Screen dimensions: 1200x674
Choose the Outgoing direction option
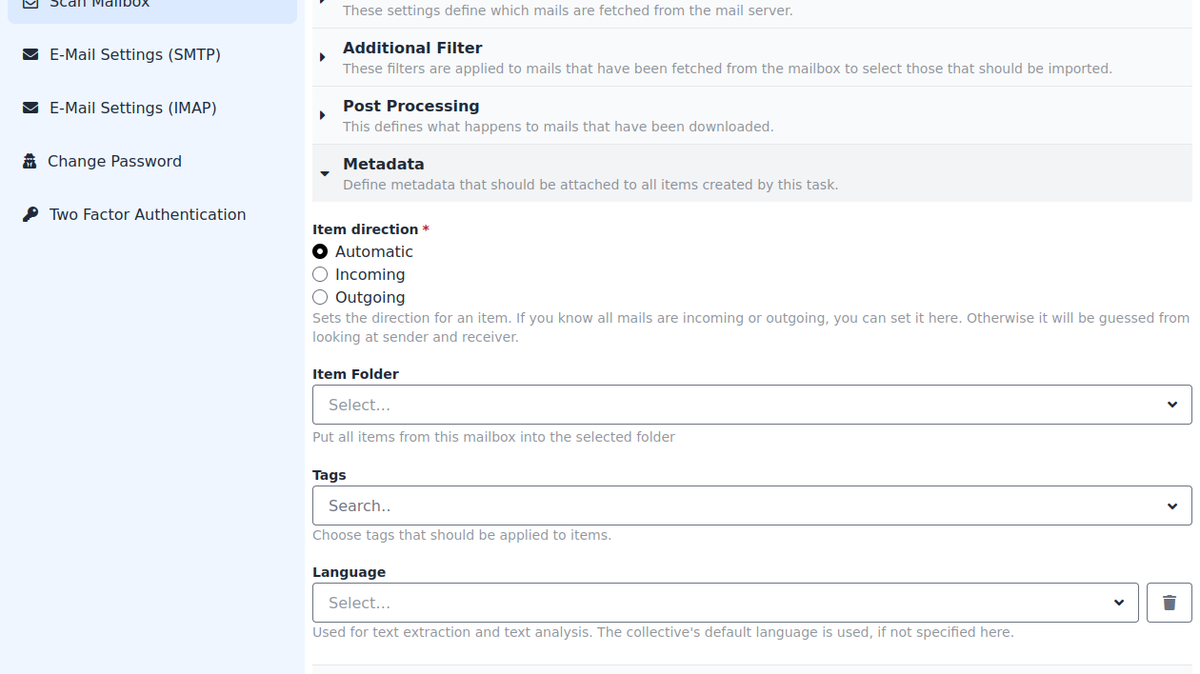320,297
